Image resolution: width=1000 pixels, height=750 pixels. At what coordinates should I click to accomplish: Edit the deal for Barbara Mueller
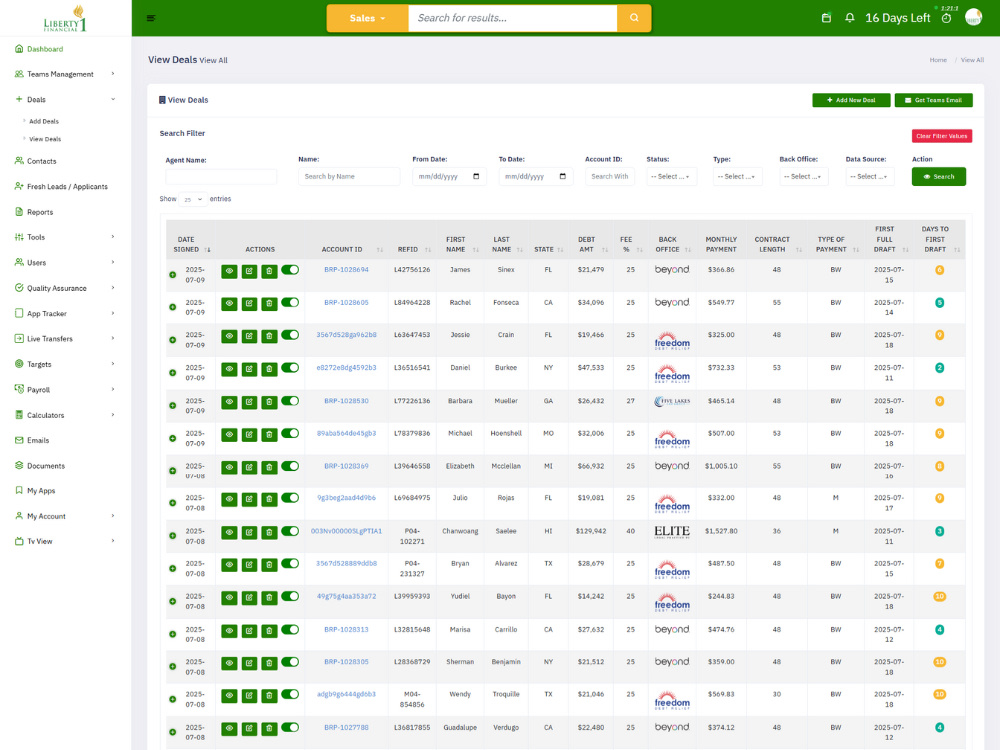coord(249,402)
